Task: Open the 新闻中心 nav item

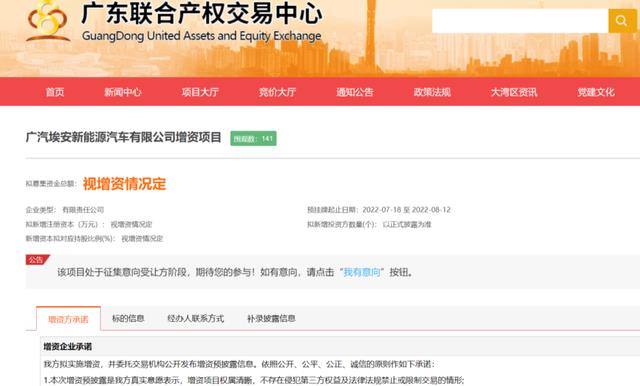Action: tap(122, 92)
